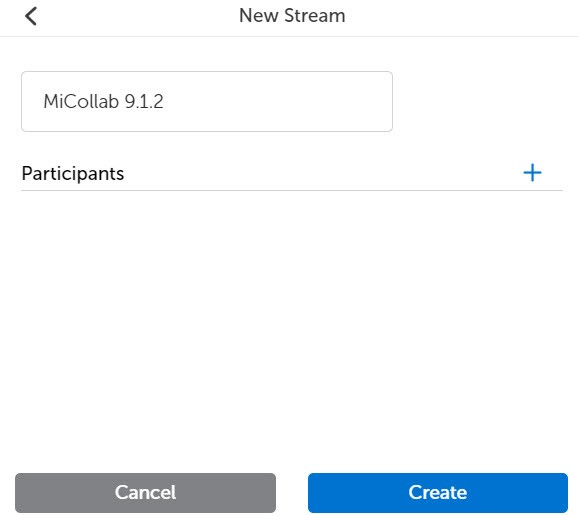Select the 'New Stream' title text

coord(292,16)
